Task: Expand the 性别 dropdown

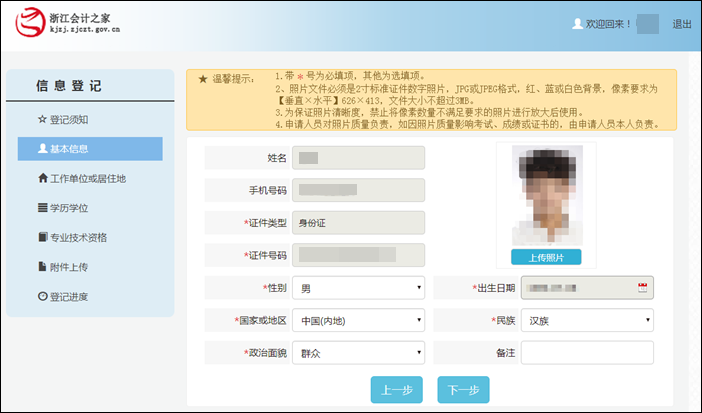Action: coord(358,289)
